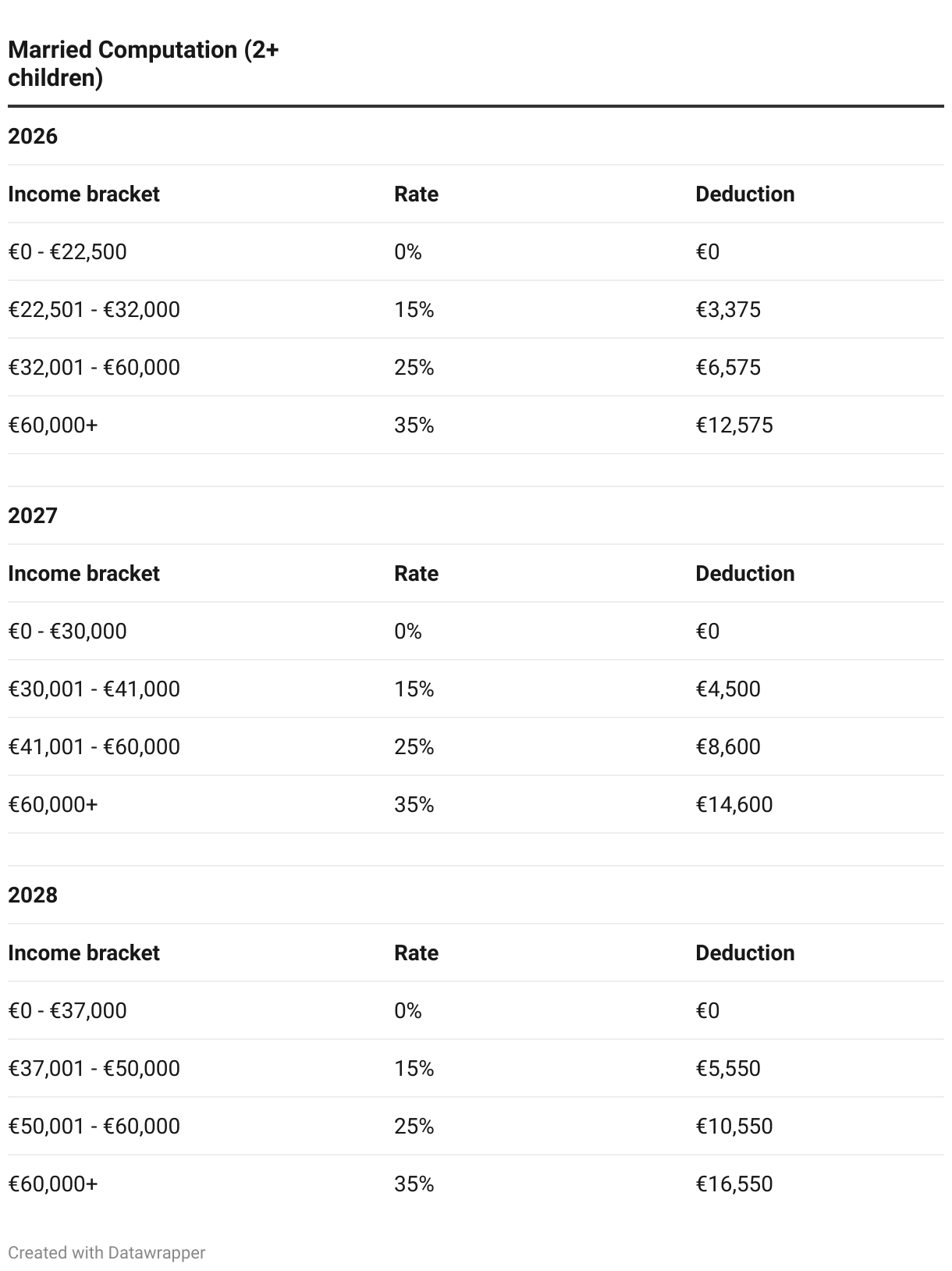
Task: Click the Married Computation table title
Action: 144,64
